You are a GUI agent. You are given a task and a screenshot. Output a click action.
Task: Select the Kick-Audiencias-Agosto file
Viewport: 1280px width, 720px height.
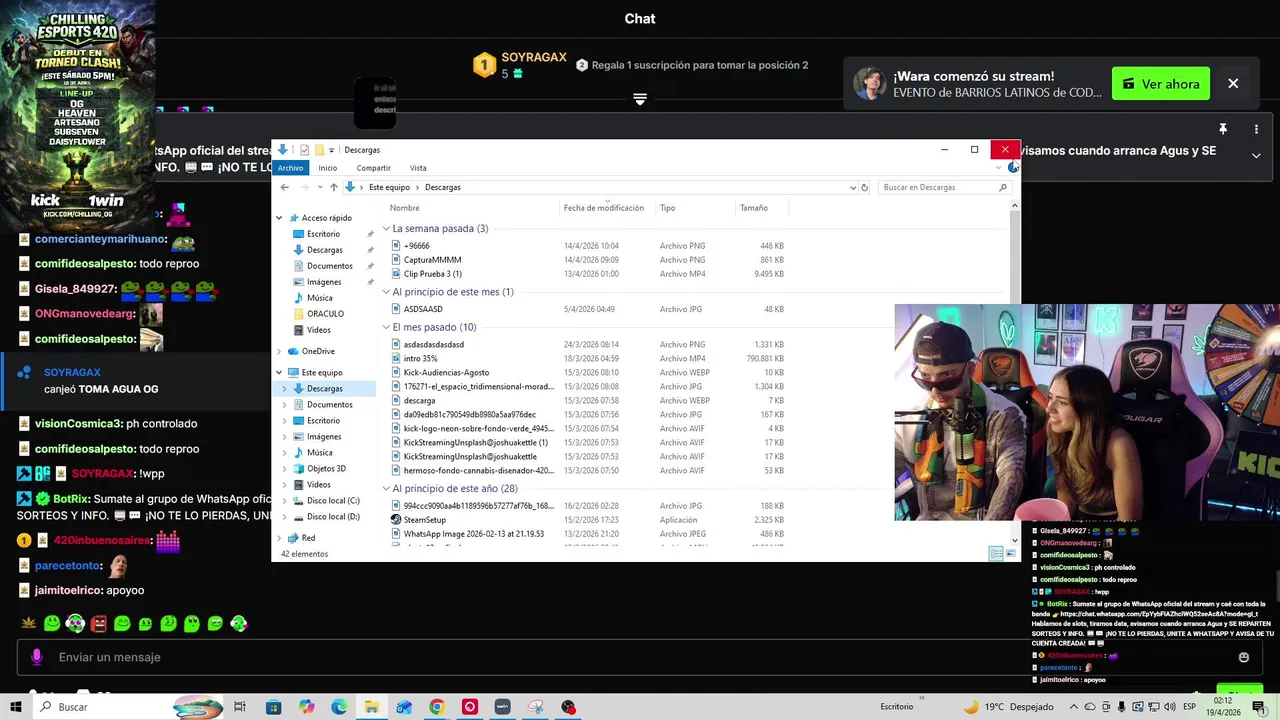pos(446,373)
